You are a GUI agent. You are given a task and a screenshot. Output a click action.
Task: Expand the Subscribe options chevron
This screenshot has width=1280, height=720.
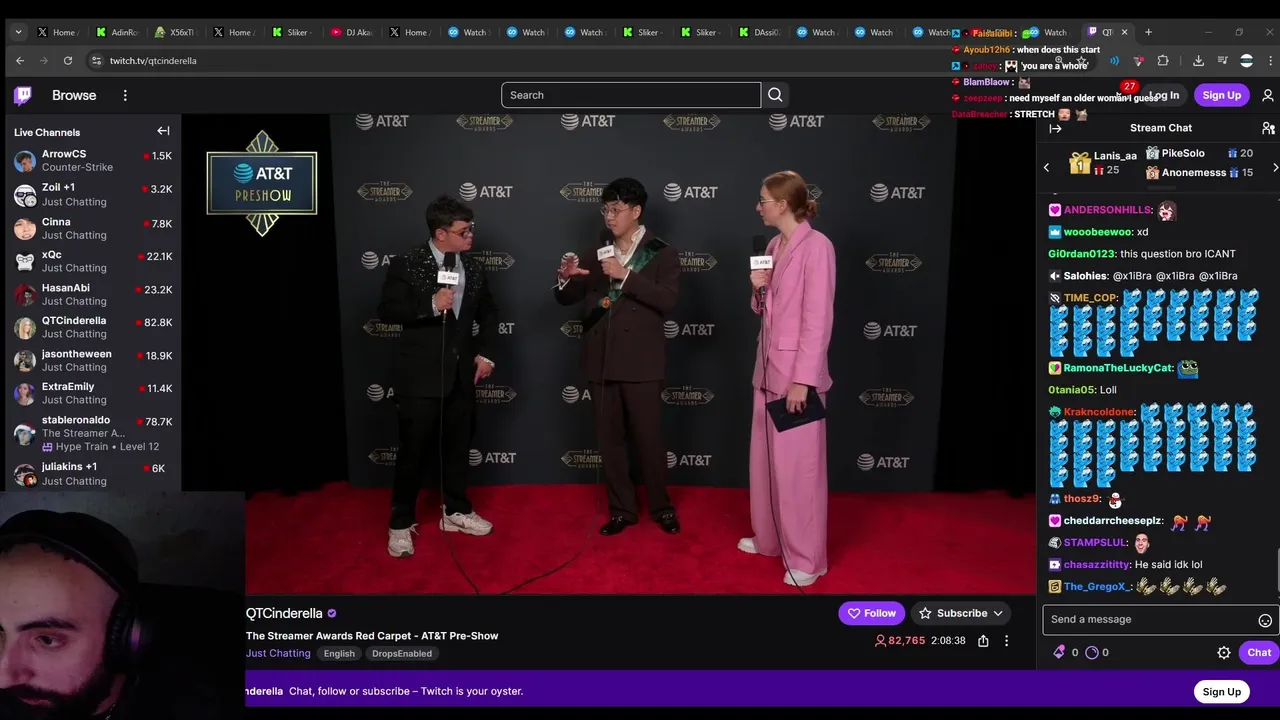pyautogui.click(x=998, y=613)
